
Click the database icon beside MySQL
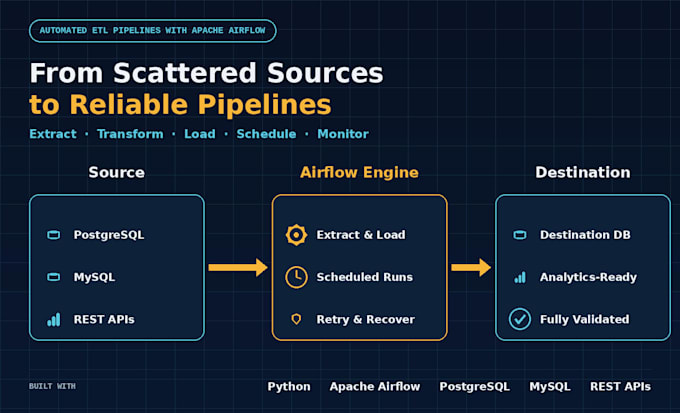(x=54, y=277)
